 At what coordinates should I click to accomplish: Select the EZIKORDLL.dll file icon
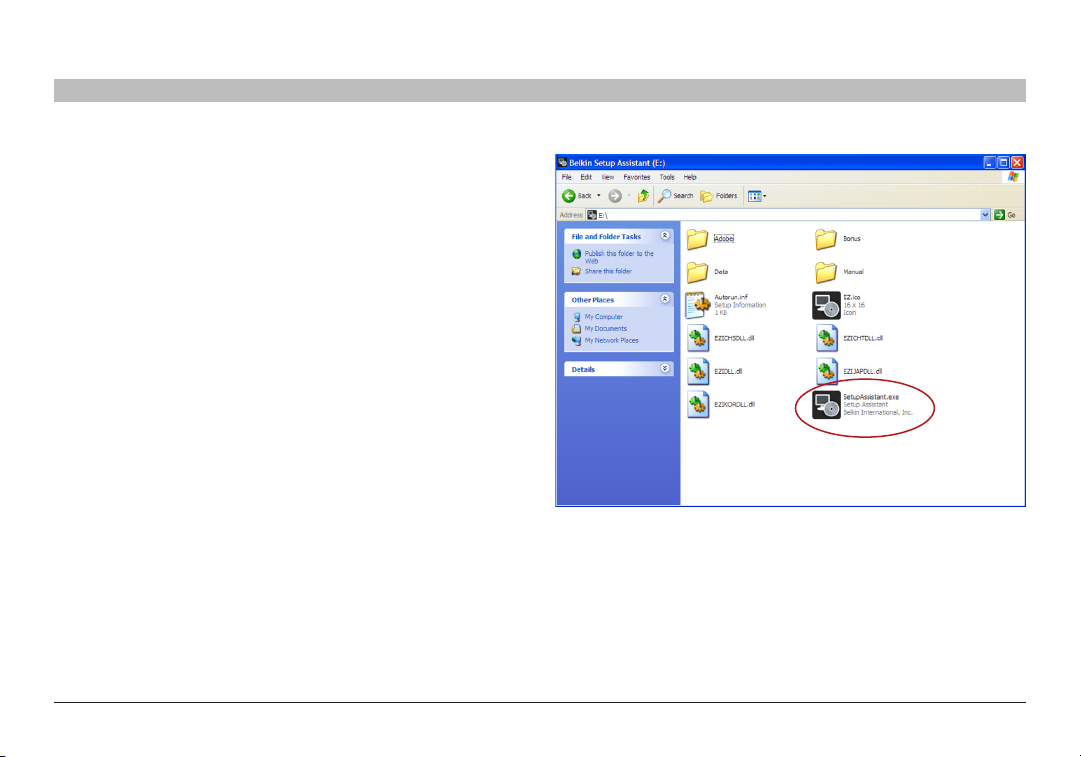click(x=698, y=405)
